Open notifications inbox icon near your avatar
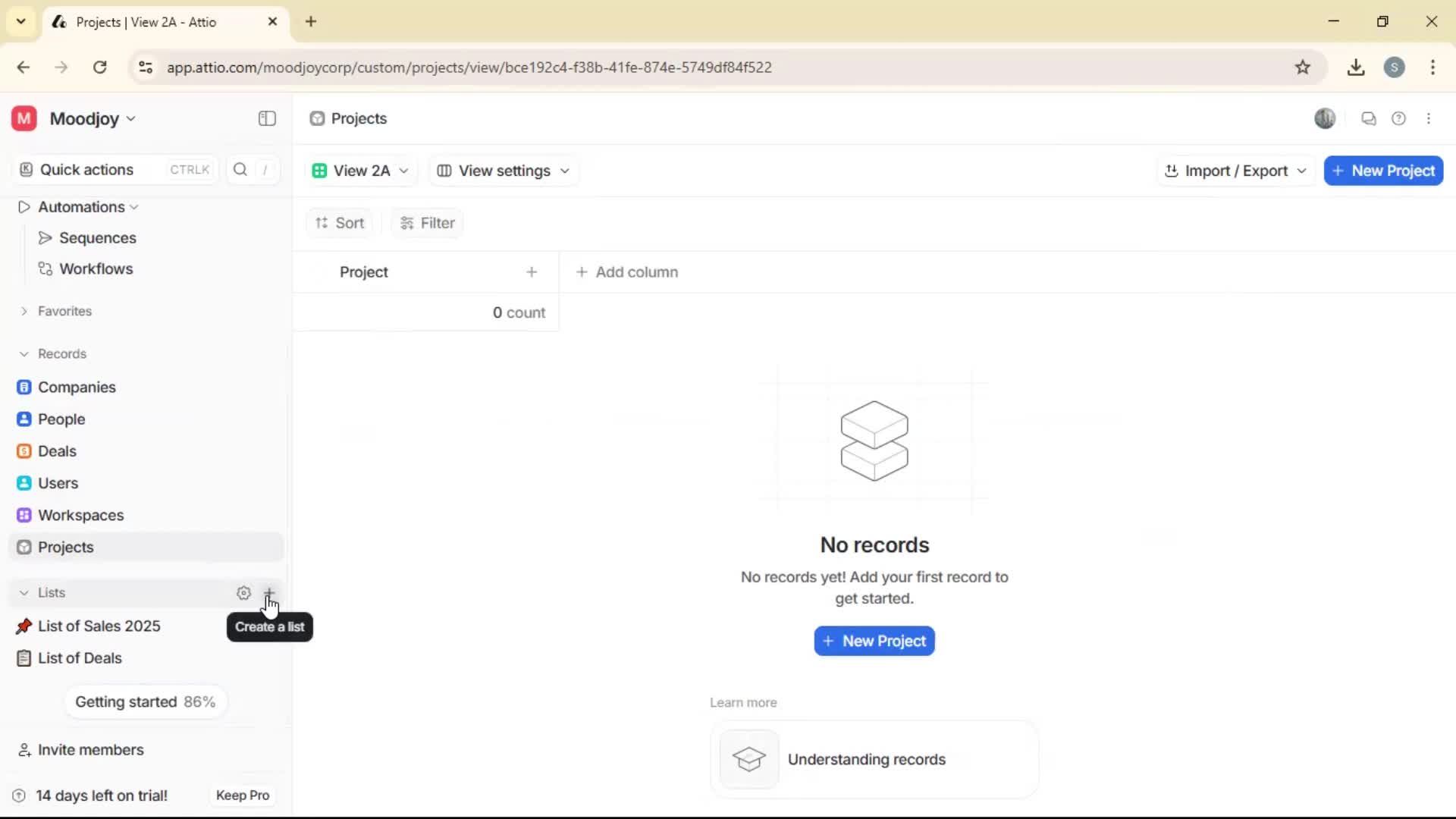 pyautogui.click(x=1369, y=118)
